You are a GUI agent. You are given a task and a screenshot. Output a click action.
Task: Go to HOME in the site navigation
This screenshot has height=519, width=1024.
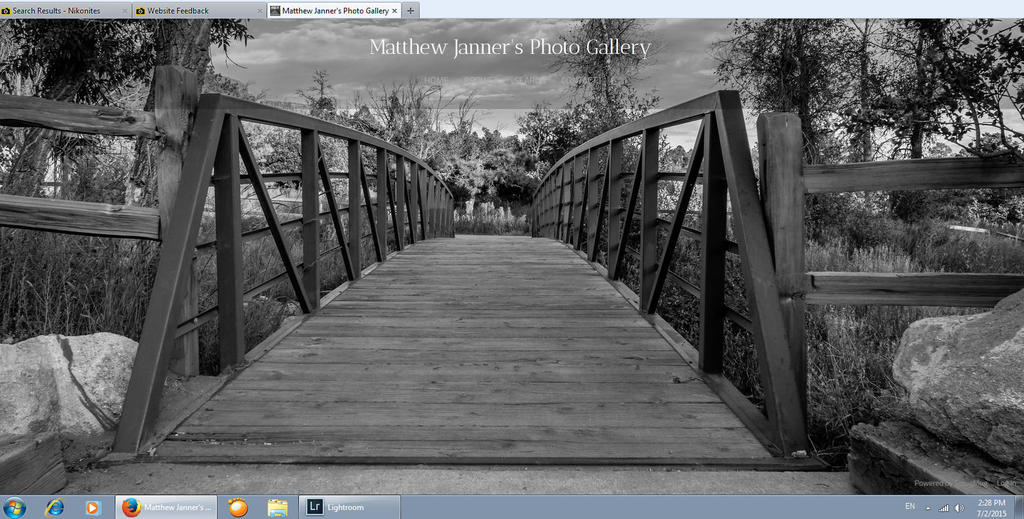437,80
